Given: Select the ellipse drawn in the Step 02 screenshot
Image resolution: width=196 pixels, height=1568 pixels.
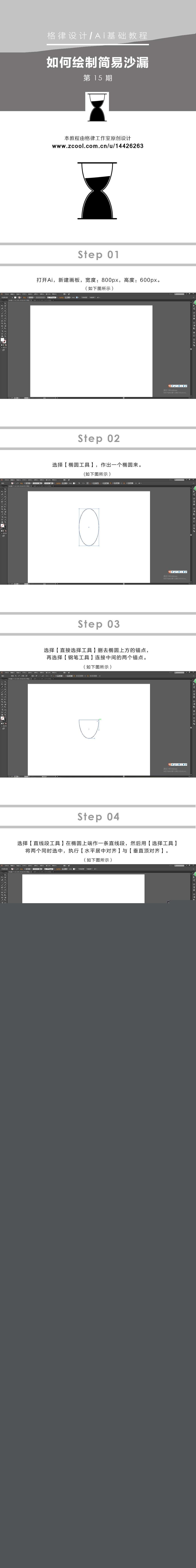Looking at the screenshot, I should 89,527.
